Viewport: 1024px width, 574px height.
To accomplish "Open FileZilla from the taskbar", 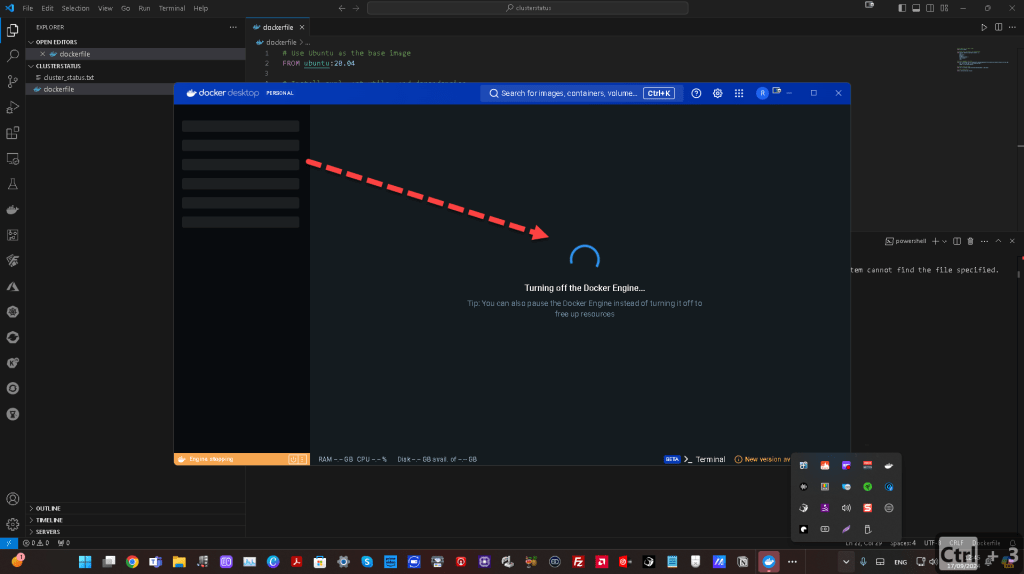I will [578, 562].
